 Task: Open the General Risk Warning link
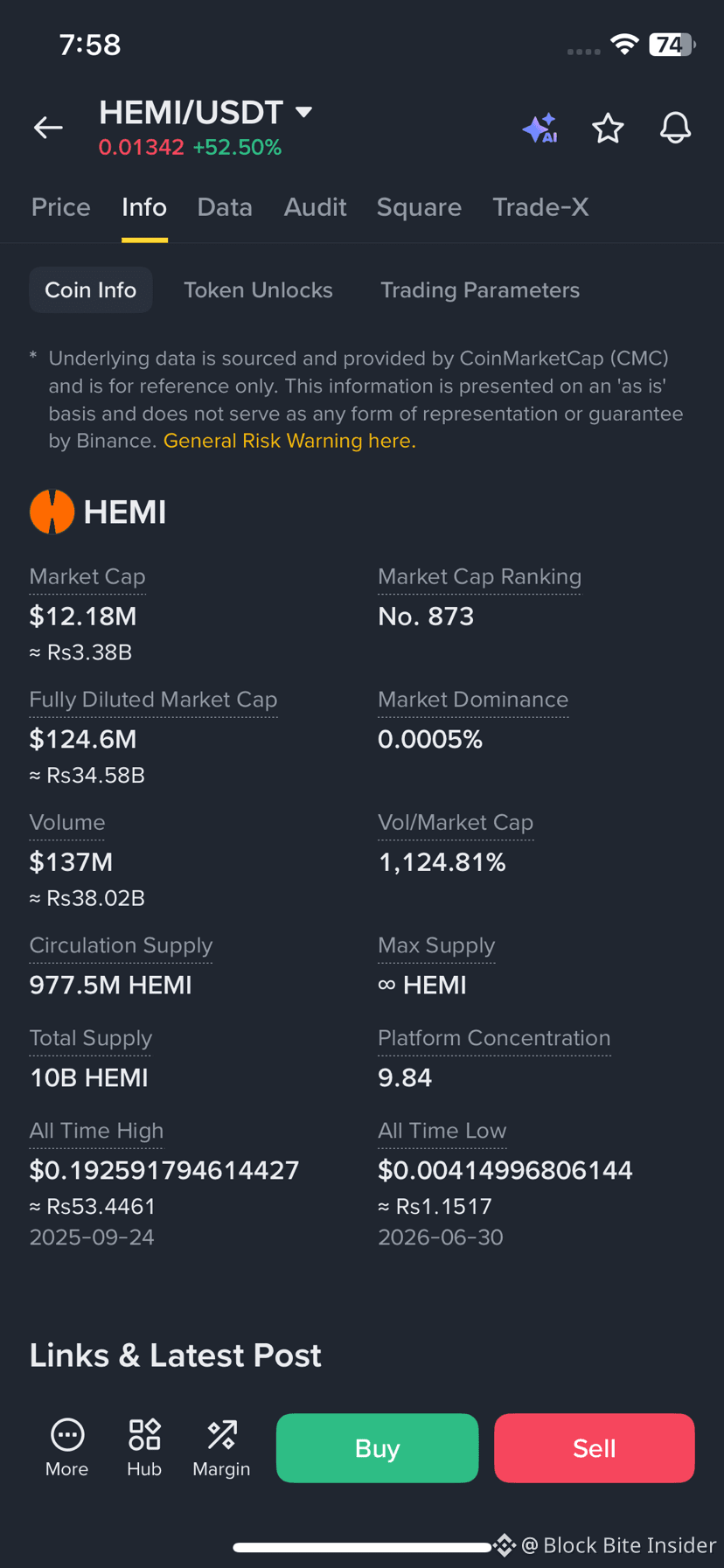click(289, 441)
